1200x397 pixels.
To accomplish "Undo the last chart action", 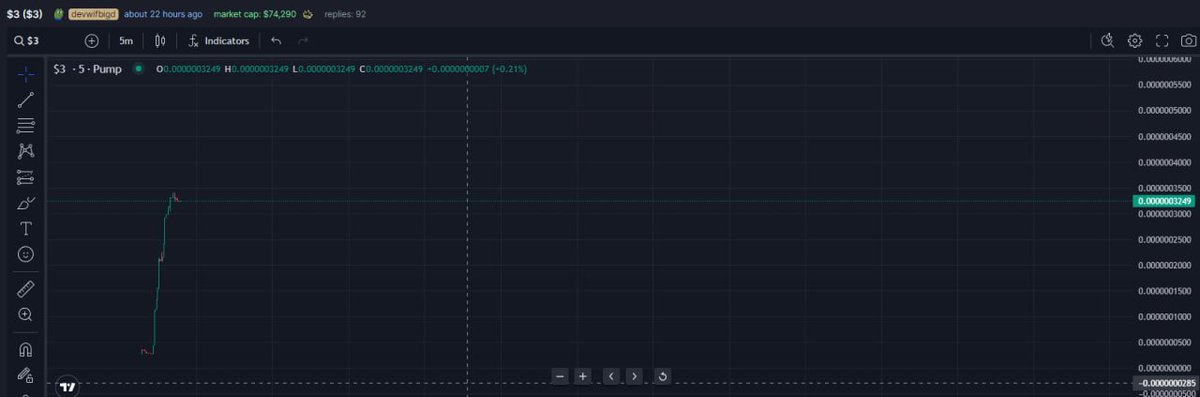I will [x=276, y=41].
